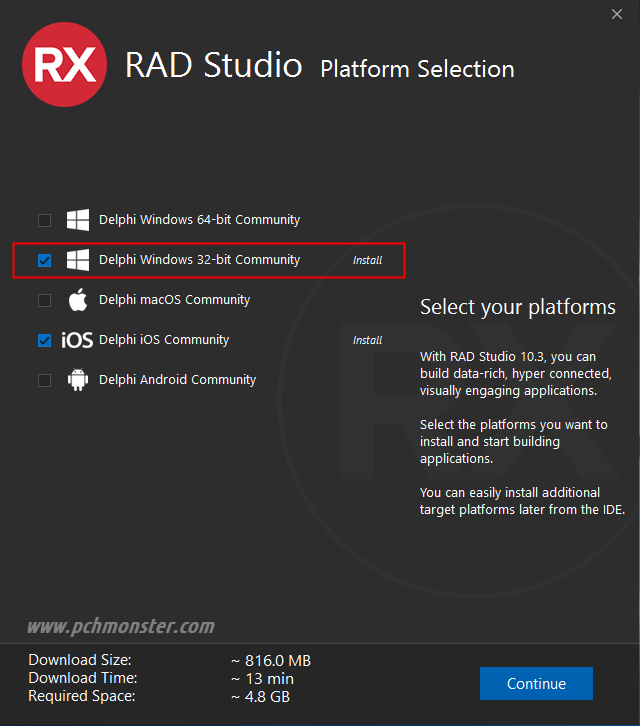Click the '~ 13 min' download time value
Image resolution: width=640 pixels, height=726 pixels.
[x=262, y=679]
